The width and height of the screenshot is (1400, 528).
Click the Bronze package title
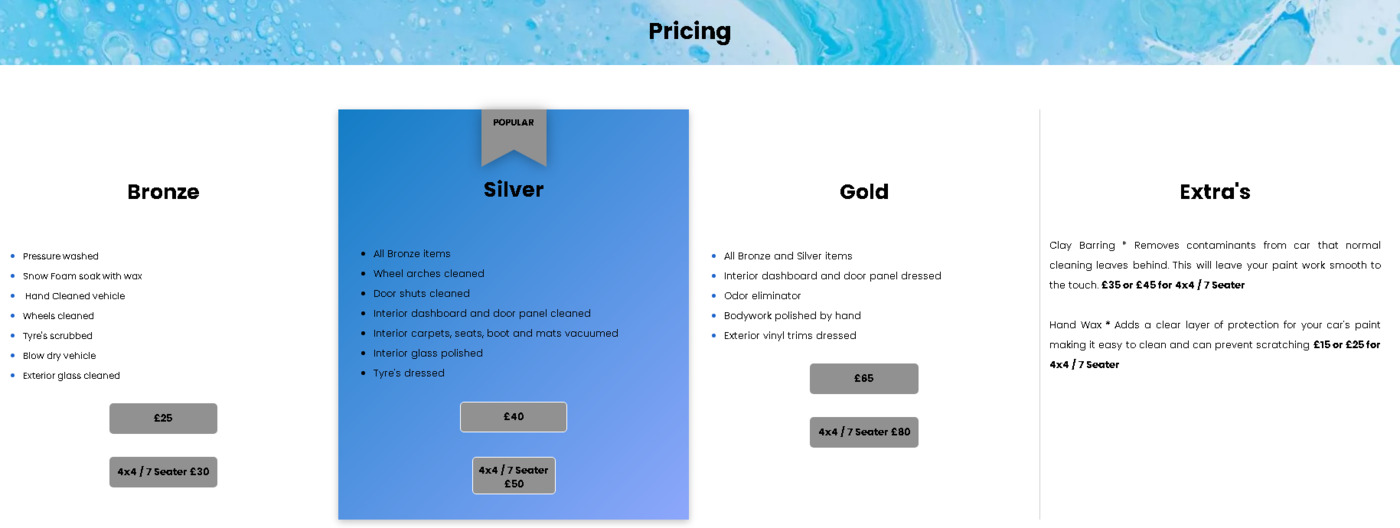point(163,192)
